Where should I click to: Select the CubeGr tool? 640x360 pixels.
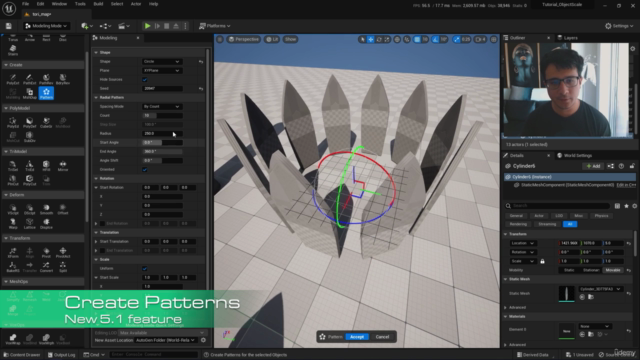pyautogui.click(x=46, y=122)
